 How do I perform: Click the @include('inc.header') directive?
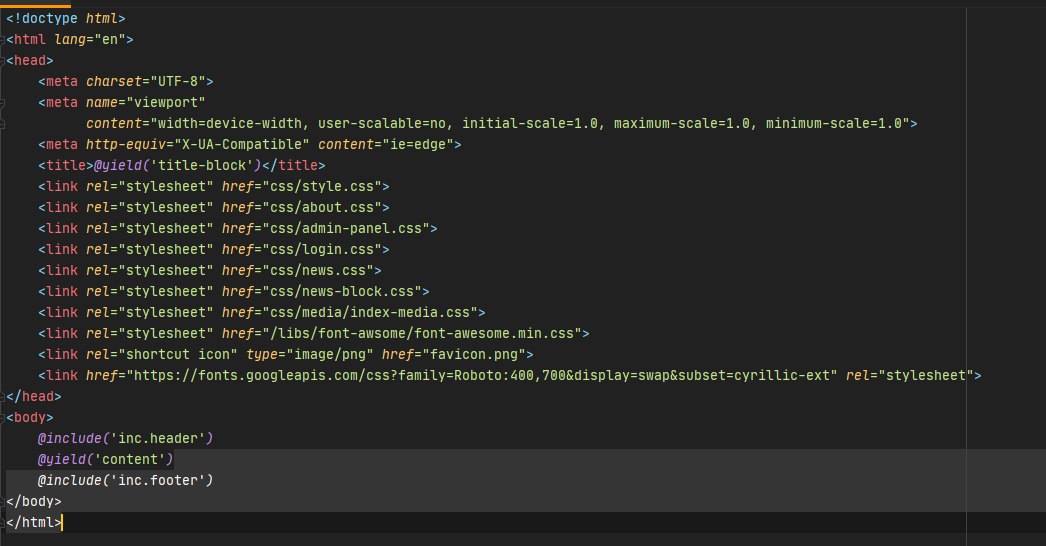125,439
